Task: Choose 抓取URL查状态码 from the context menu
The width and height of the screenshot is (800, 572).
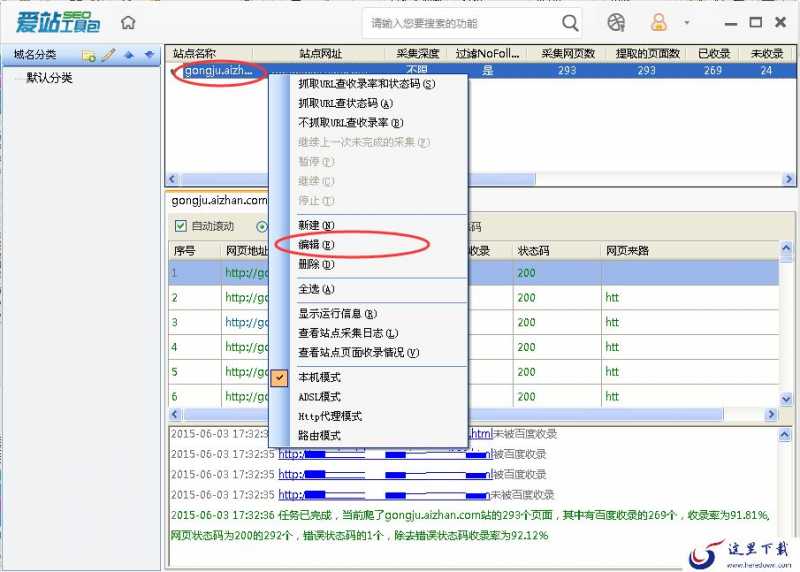Action: (368, 103)
